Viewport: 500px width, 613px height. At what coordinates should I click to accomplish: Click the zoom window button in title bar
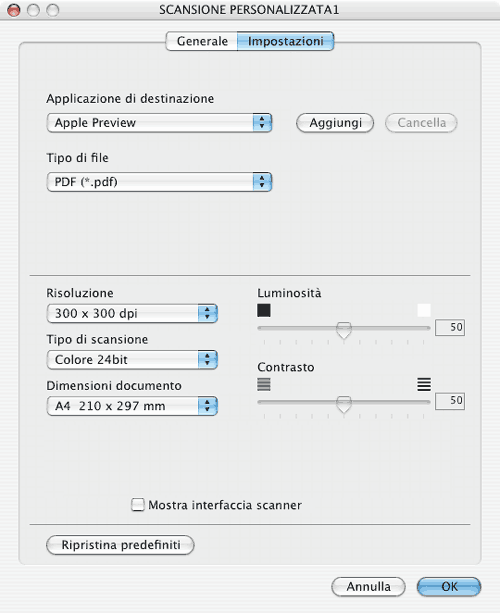(x=53, y=10)
